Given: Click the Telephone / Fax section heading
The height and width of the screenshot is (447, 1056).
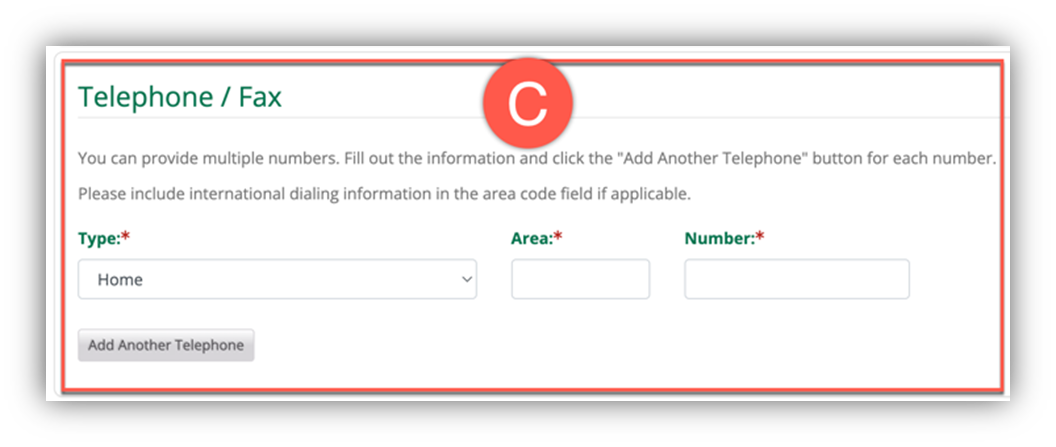Looking at the screenshot, I should [180, 97].
